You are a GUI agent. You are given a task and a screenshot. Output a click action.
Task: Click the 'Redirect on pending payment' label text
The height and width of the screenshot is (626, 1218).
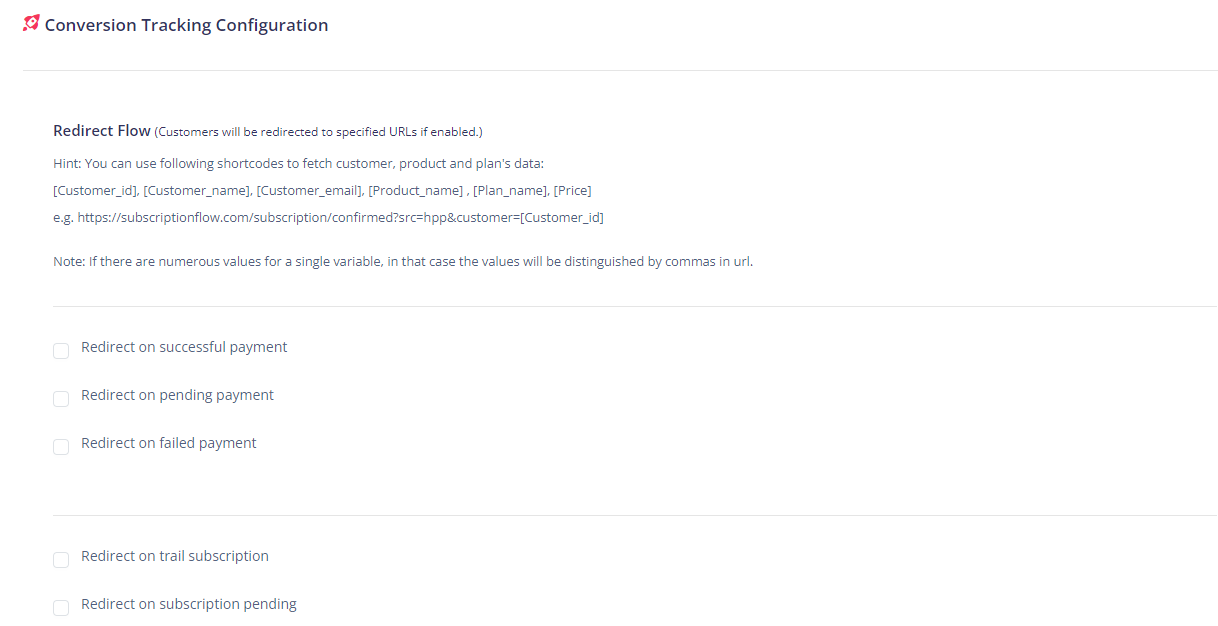[177, 395]
